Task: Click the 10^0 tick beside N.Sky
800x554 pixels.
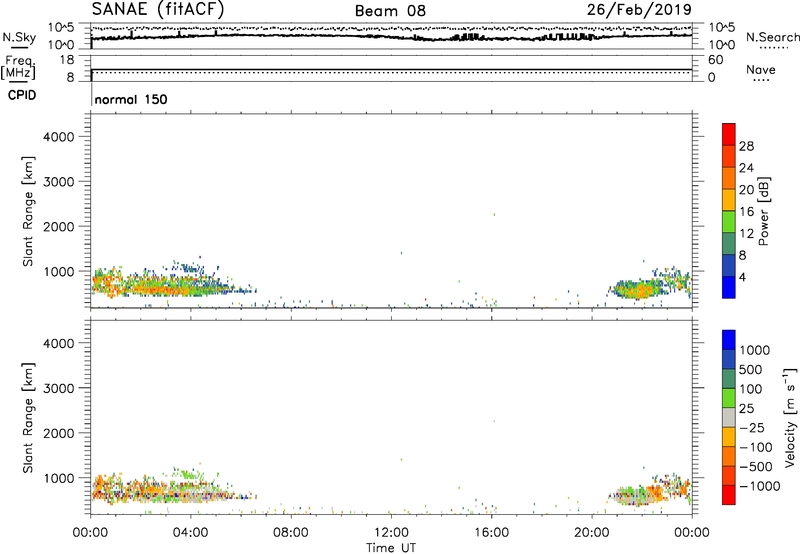Action: point(61,45)
